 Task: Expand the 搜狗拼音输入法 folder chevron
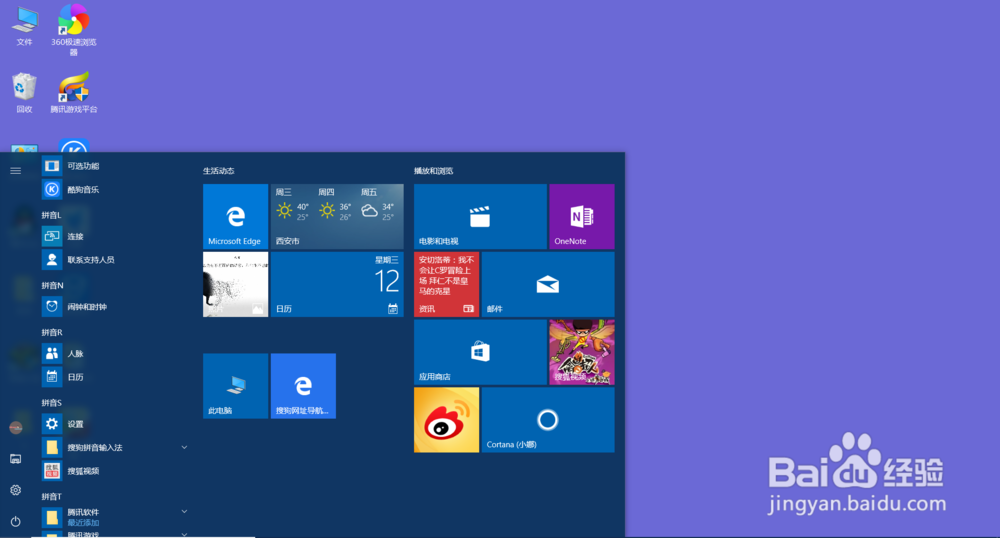[x=184, y=447]
